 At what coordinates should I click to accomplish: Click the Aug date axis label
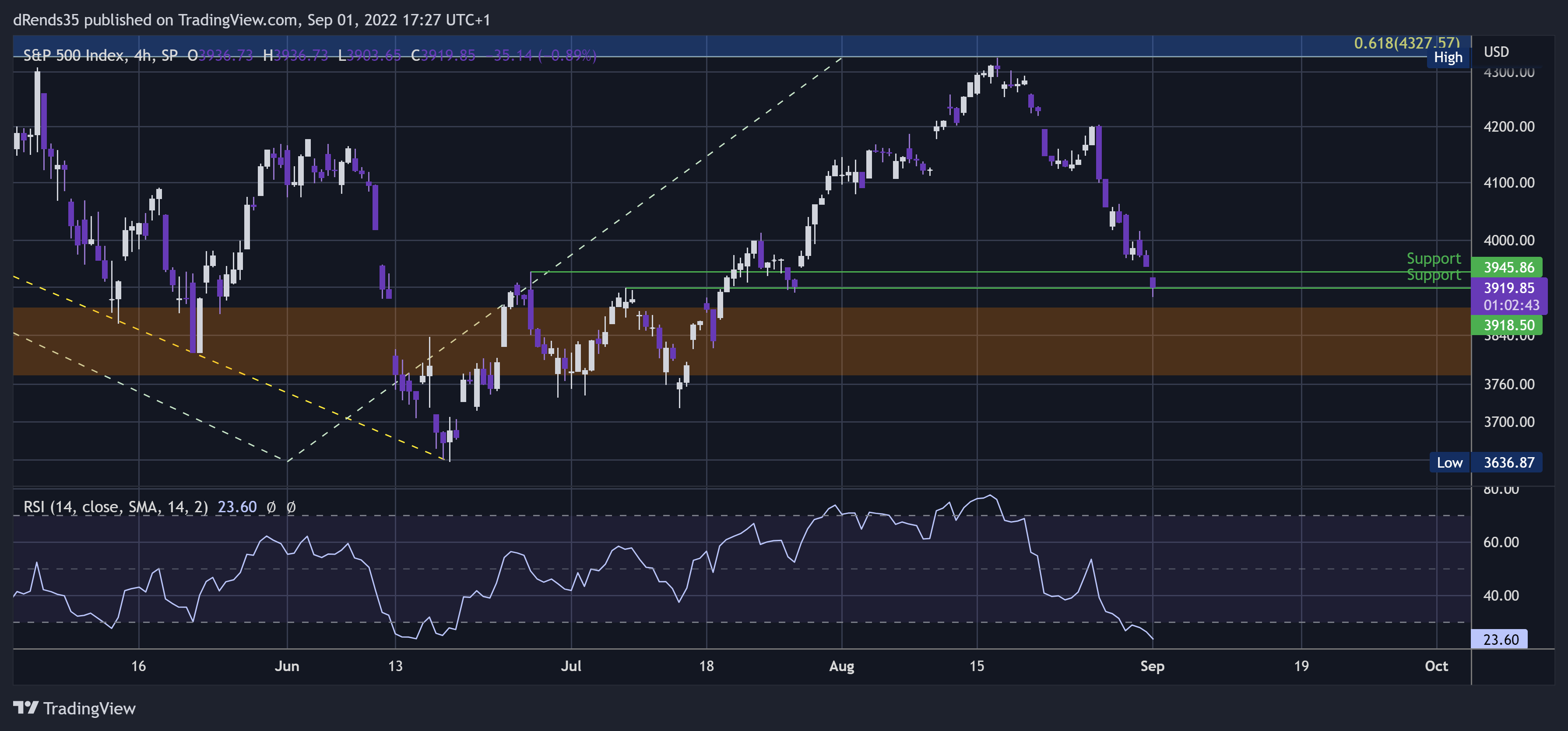pos(841,666)
